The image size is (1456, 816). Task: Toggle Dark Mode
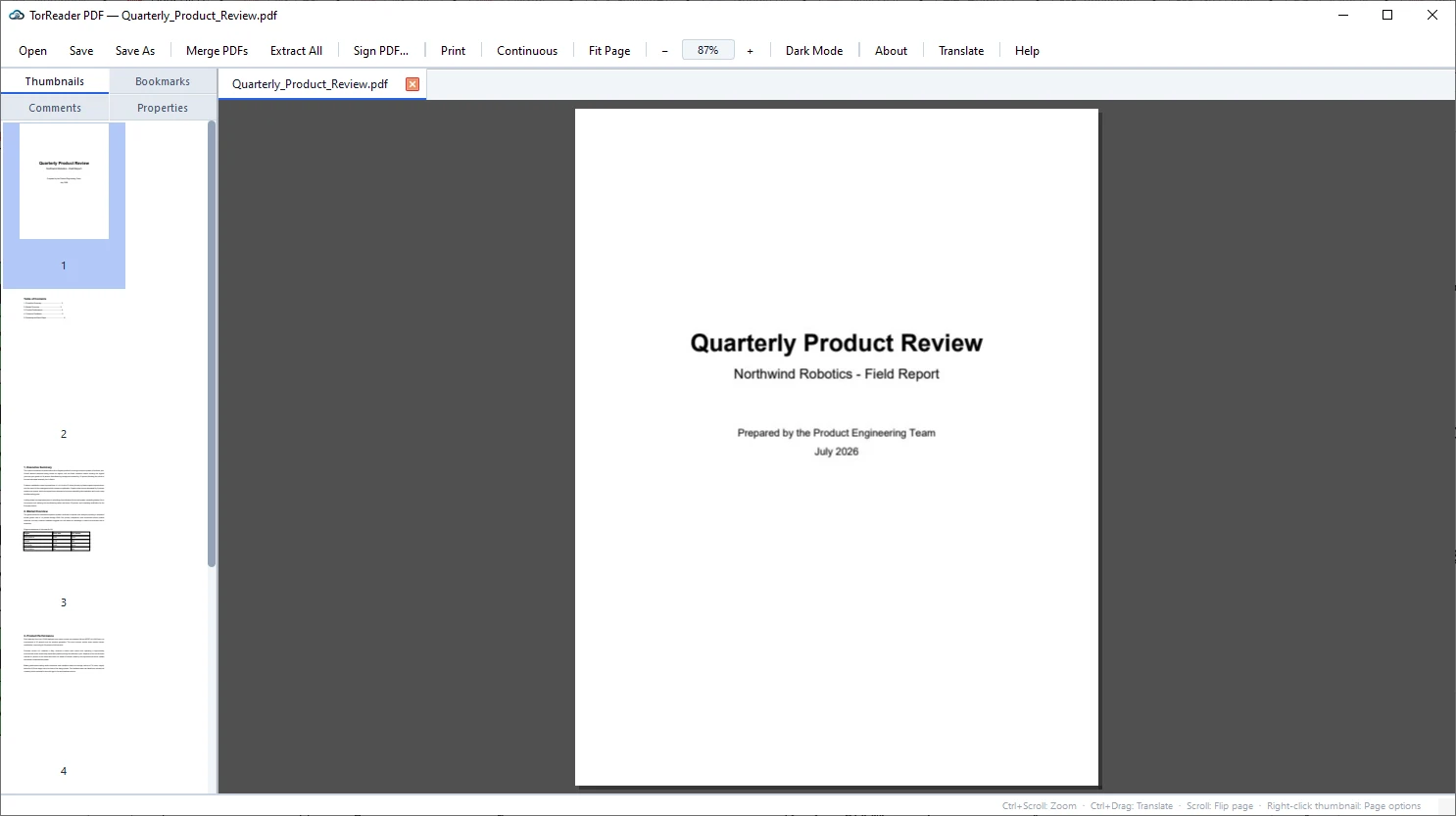[814, 51]
